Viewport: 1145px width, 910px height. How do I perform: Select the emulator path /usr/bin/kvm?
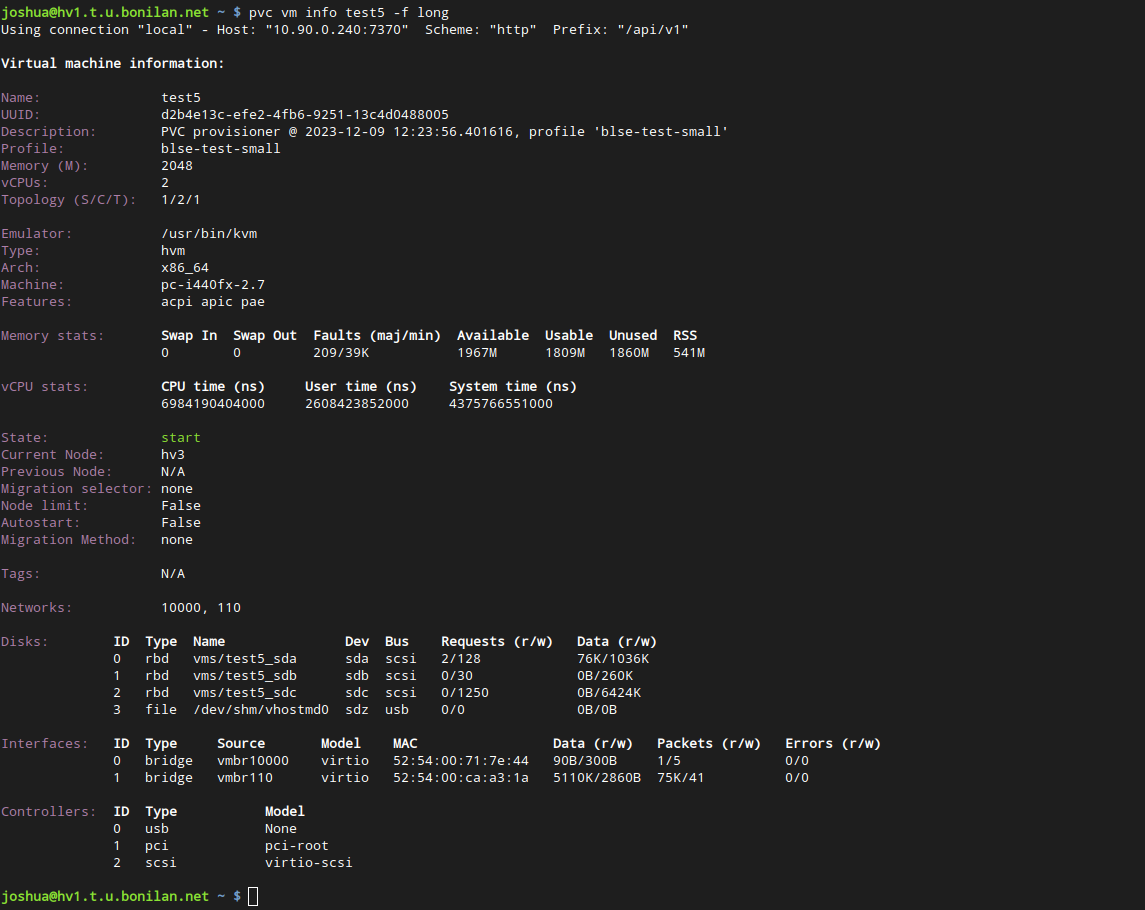coord(209,233)
